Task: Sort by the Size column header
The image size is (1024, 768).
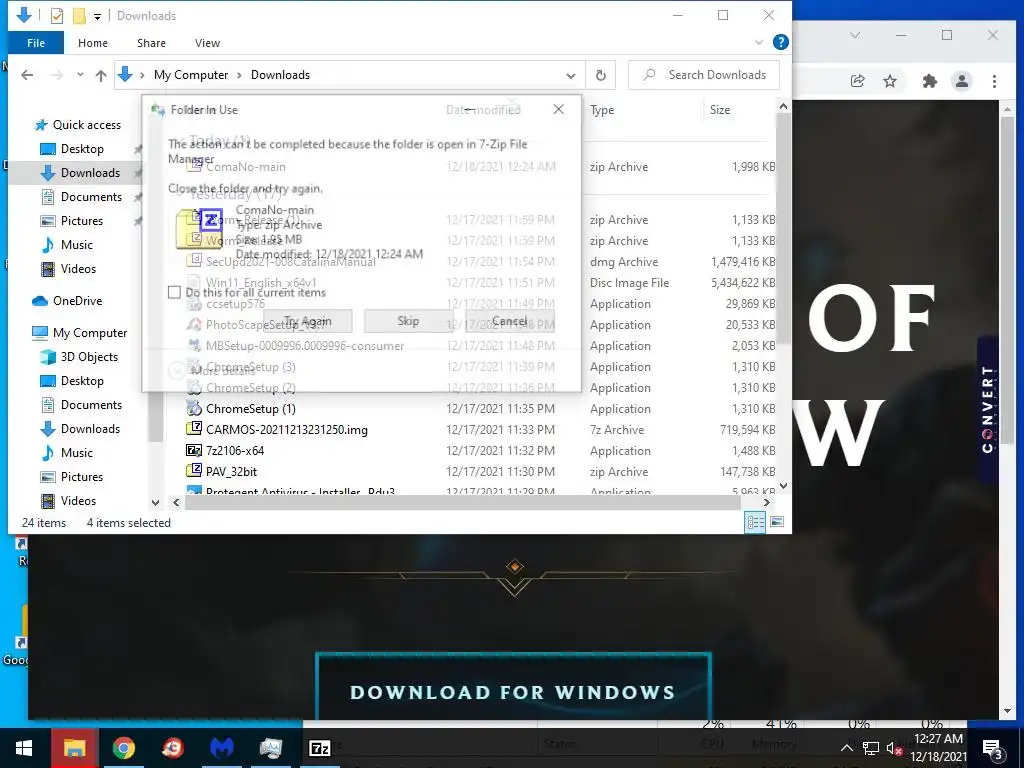Action: click(x=720, y=110)
